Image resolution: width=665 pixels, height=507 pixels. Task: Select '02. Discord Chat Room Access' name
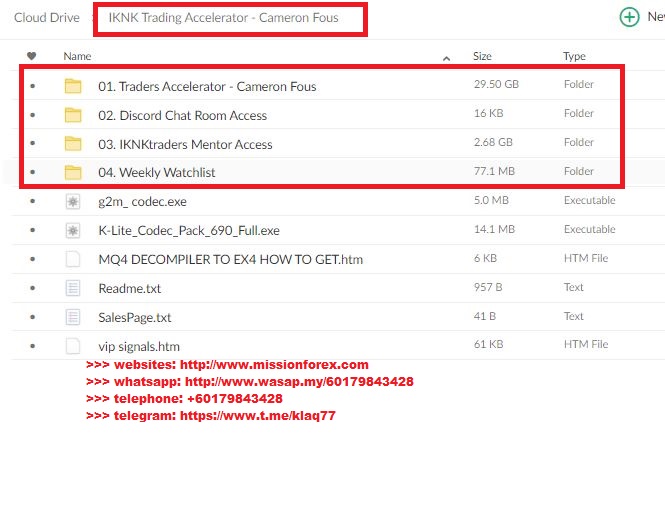click(x=183, y=115)
